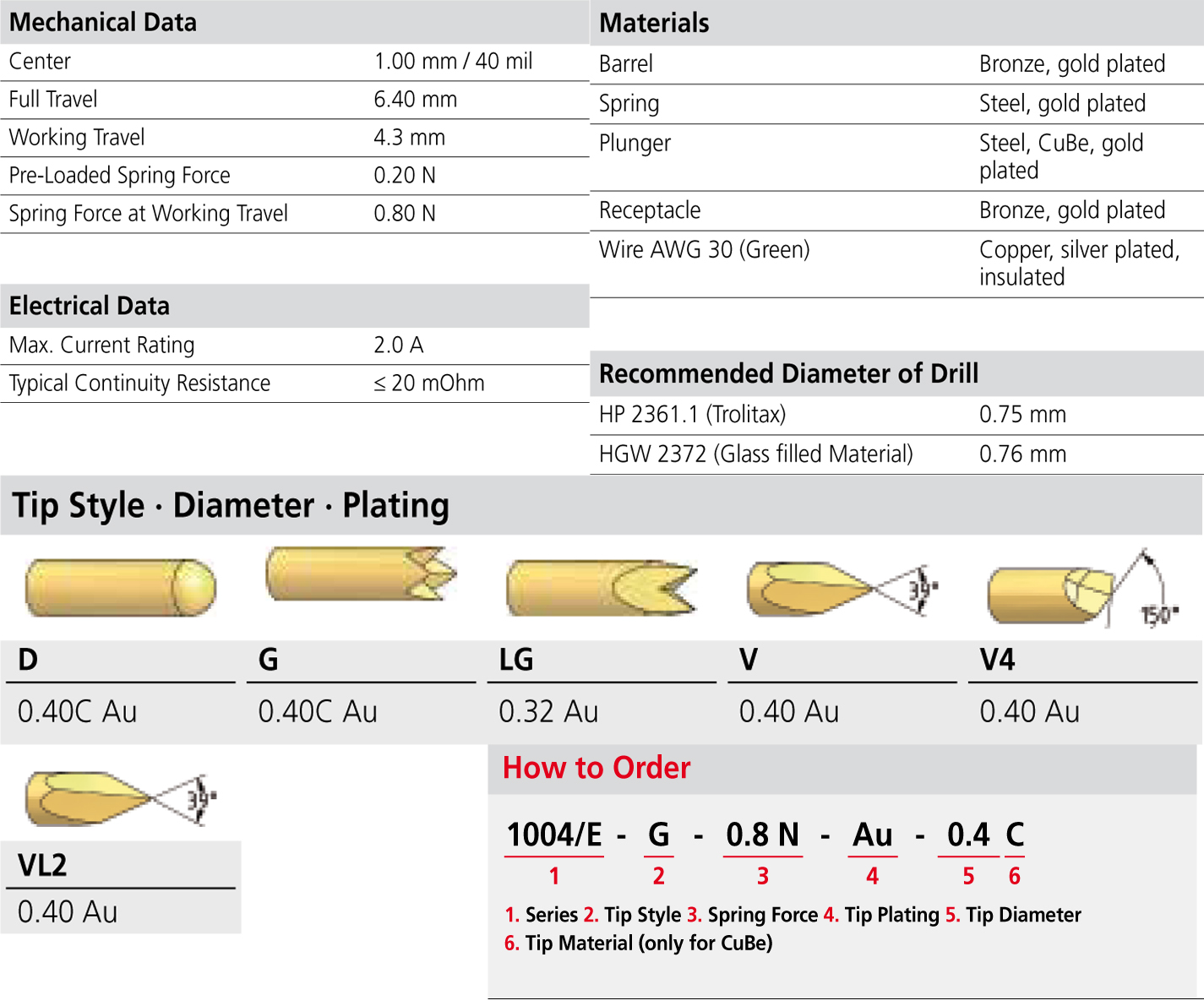Select the Au tip plating code
This screenshot has width=1204, height=1006.
pos(872,835)
